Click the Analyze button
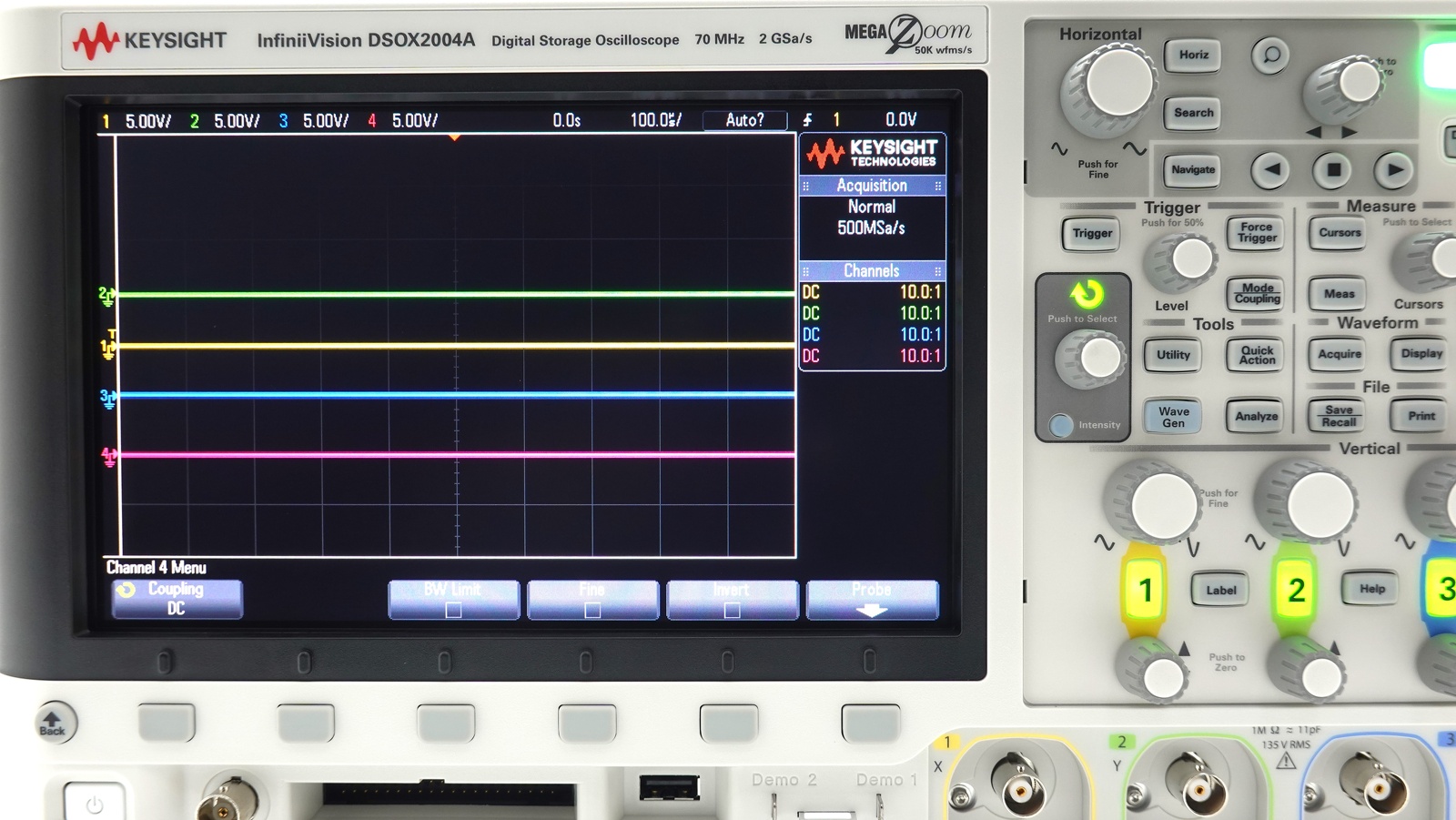The image size is (1456, 820). tap(1256, 417)
